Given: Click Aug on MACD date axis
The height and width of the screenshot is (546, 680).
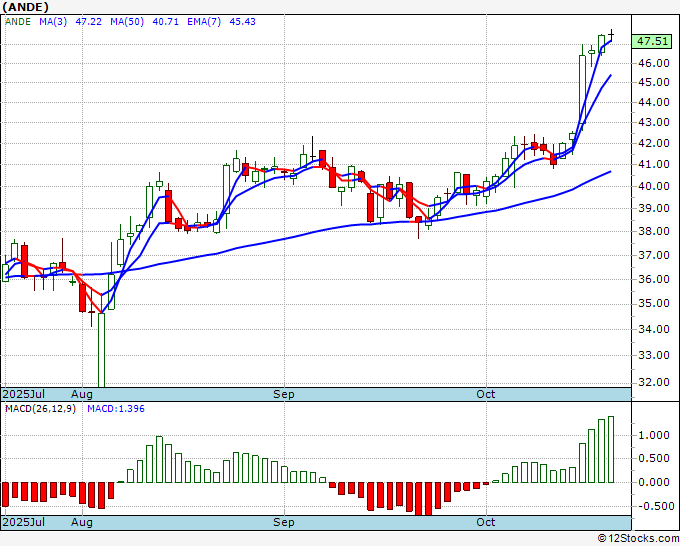Looking at the screenshot, I should (82, 522).
